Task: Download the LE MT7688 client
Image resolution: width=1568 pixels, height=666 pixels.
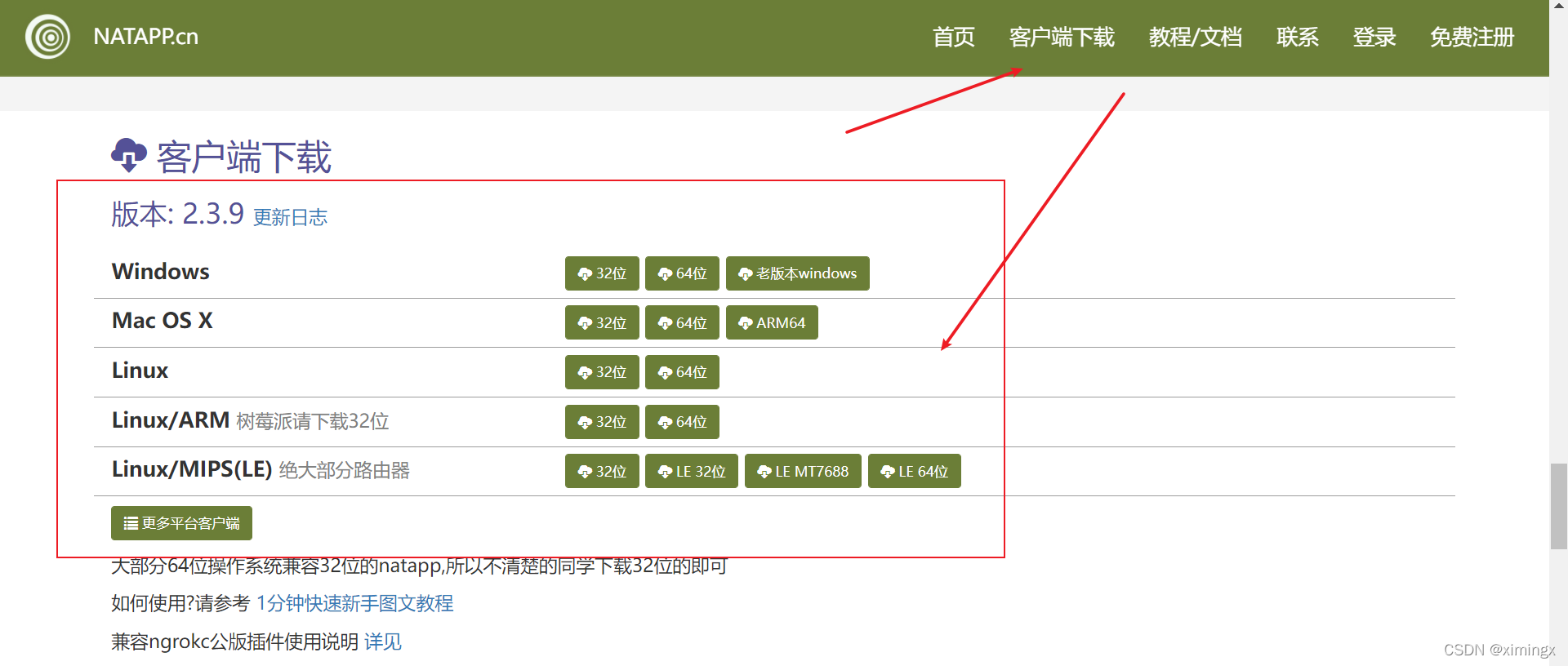Action: [x=803, y=471]
